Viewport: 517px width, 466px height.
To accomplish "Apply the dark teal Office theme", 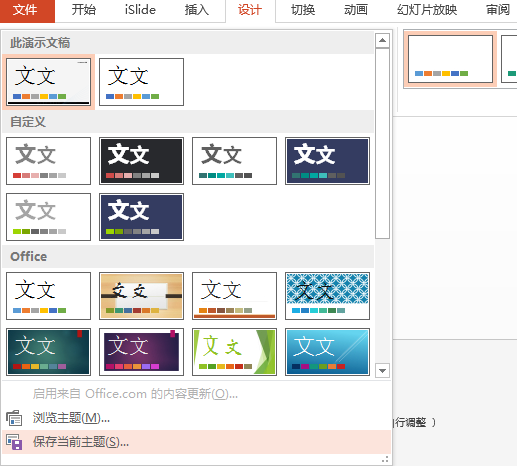I will (x=48, y=352).
